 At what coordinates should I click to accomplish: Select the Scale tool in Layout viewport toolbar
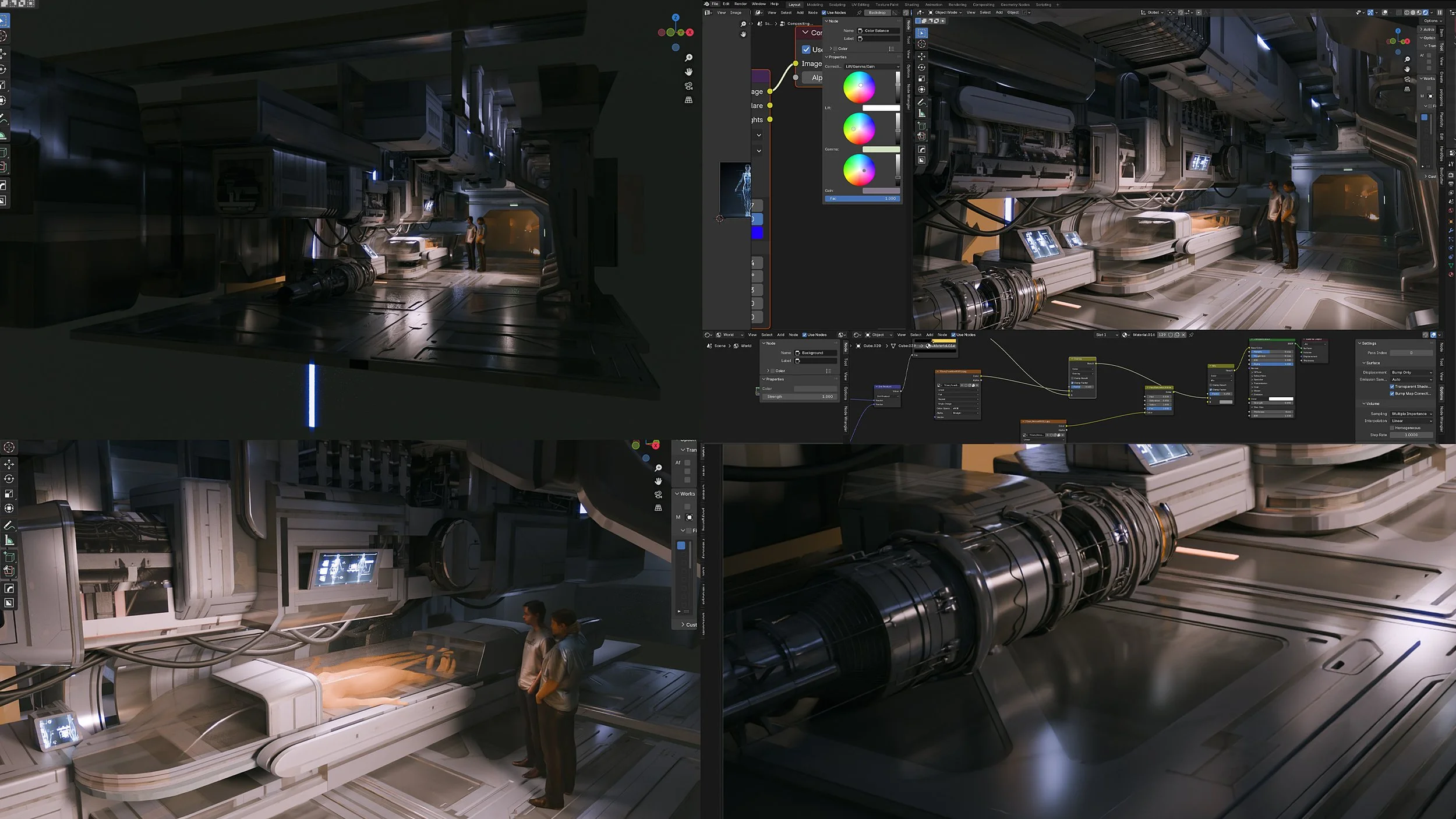921,79
